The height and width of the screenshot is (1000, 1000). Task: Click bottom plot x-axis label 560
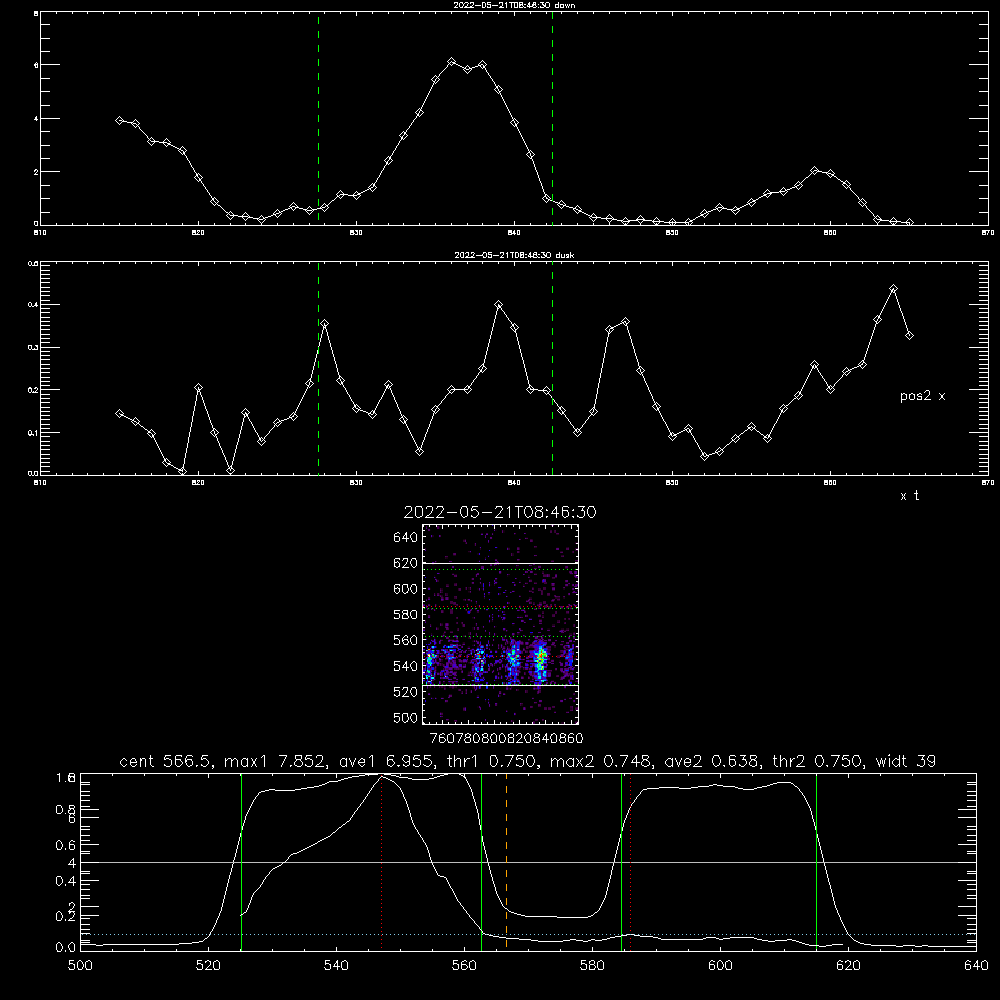[464, 966]
